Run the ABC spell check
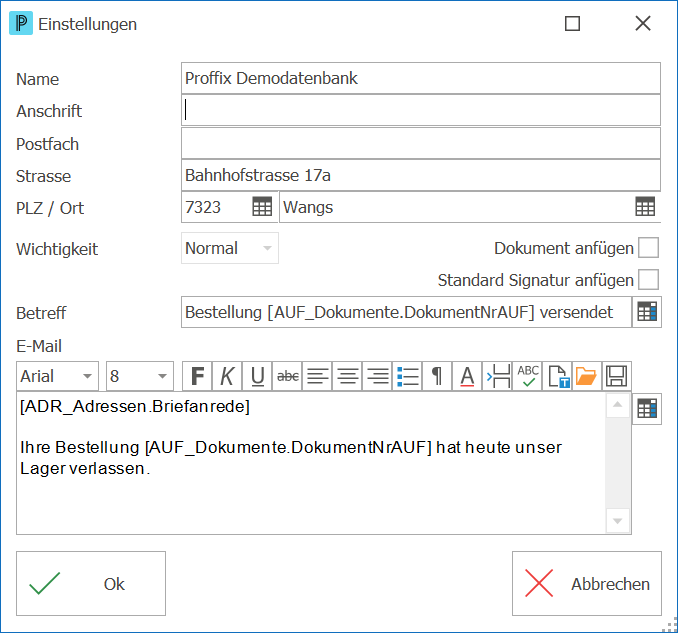Image resolution: width=678 pixels, height=633 pixels. 528,376
